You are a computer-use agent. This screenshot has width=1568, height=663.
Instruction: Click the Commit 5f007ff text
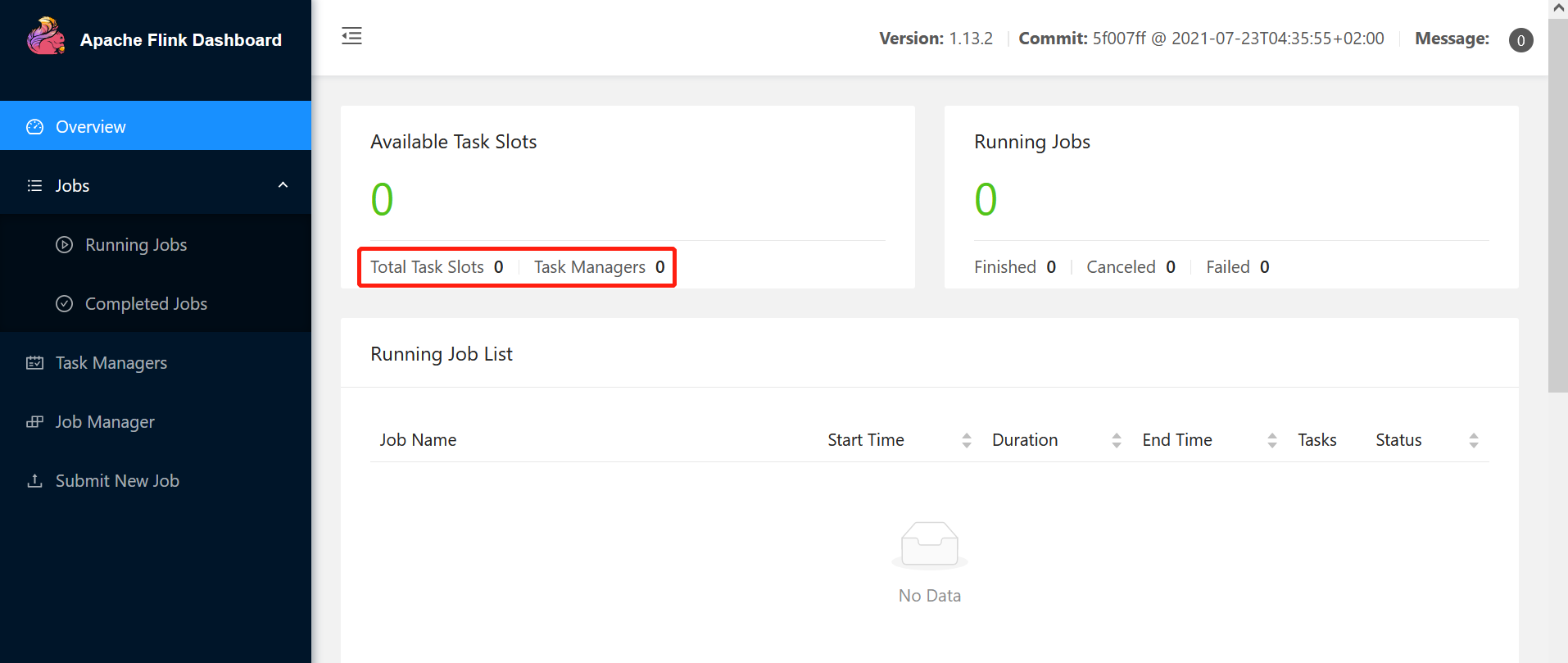pyautogui.click(x=1201, y=39)
